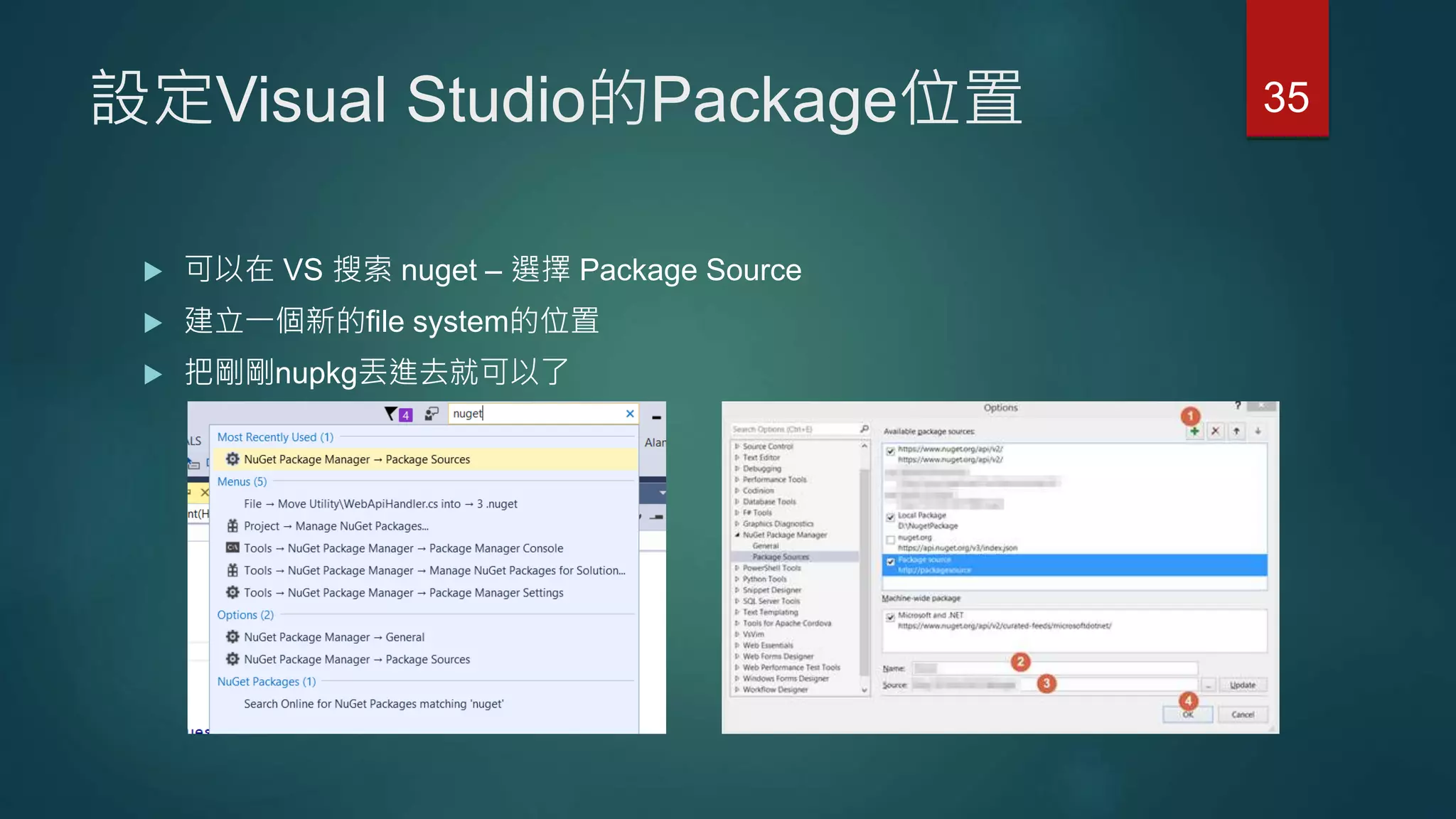Click the move source up arrow icon
1456x819 pixels.
[x=1236, y=431]
